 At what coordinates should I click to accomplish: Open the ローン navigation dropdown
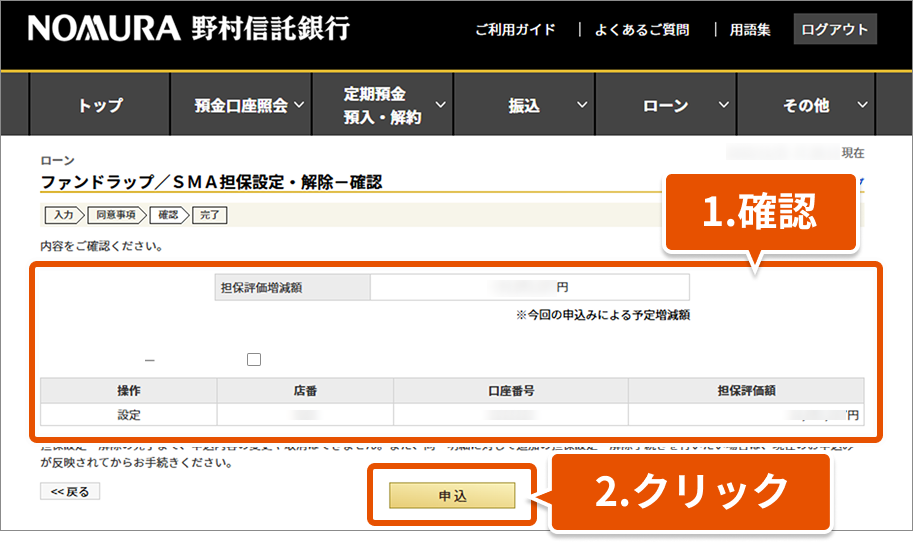677,105
